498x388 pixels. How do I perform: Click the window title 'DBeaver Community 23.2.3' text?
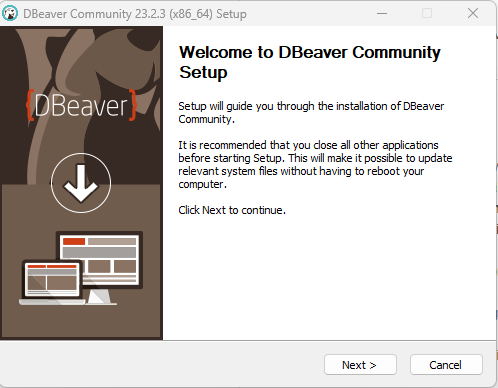[x=135, y=14]
